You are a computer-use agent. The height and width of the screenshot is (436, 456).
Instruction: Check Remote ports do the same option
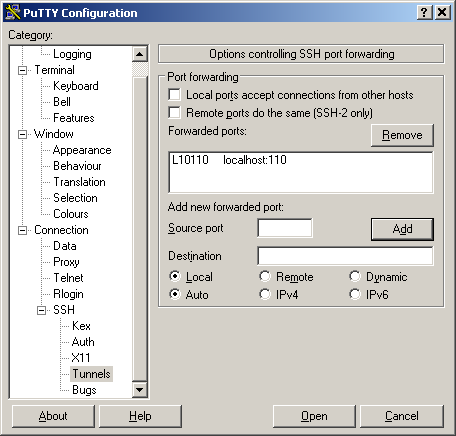coord(174,113)
